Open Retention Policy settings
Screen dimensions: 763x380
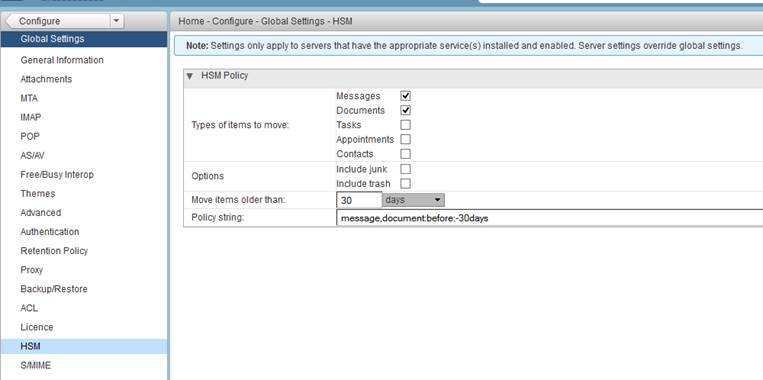(x=54, y=251)
